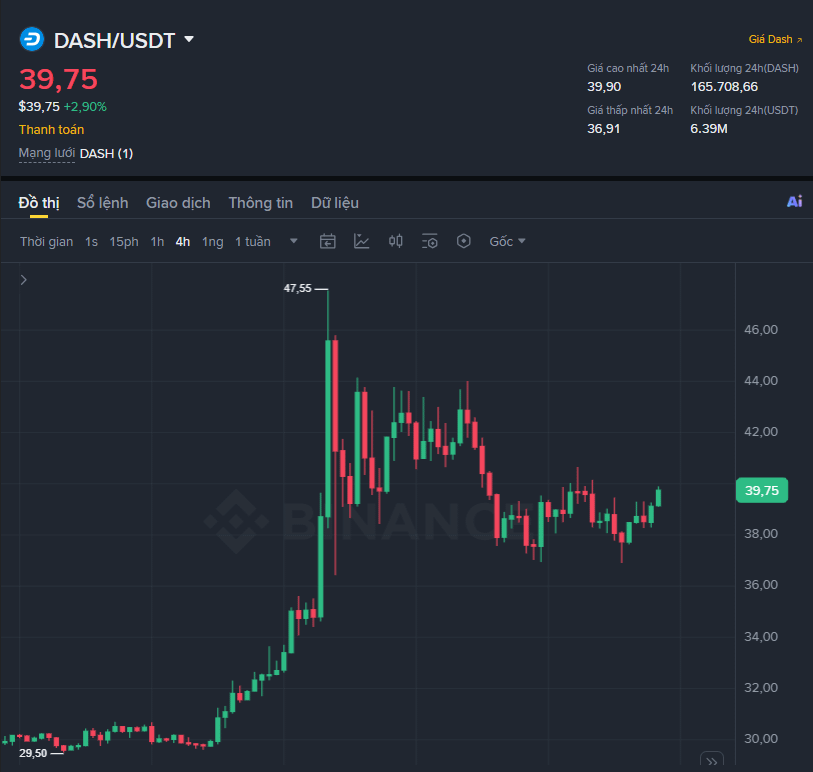Open the Ai assistant icon
813x772 pixels.
[794, 202]
